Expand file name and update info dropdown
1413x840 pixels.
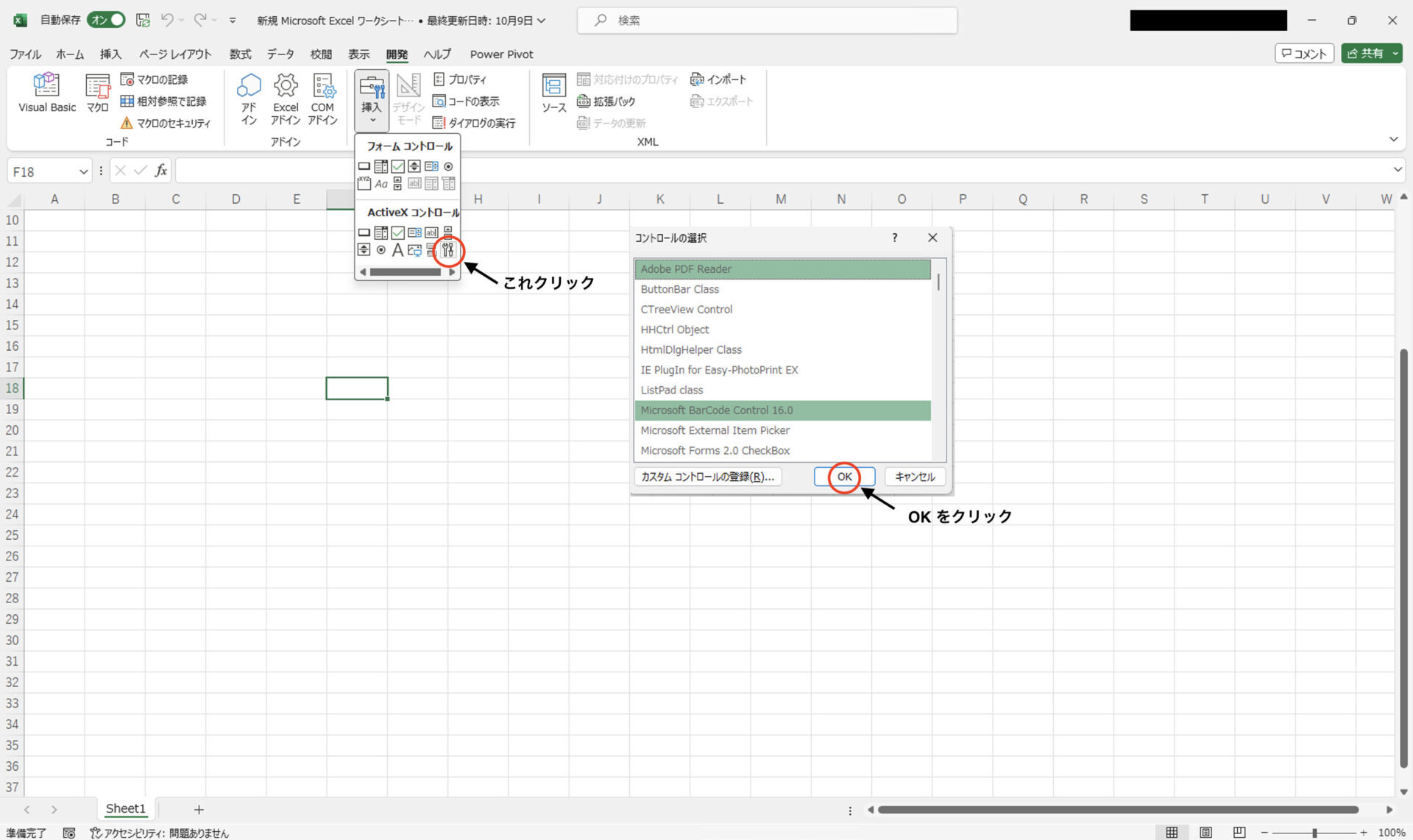pos(542,21)
